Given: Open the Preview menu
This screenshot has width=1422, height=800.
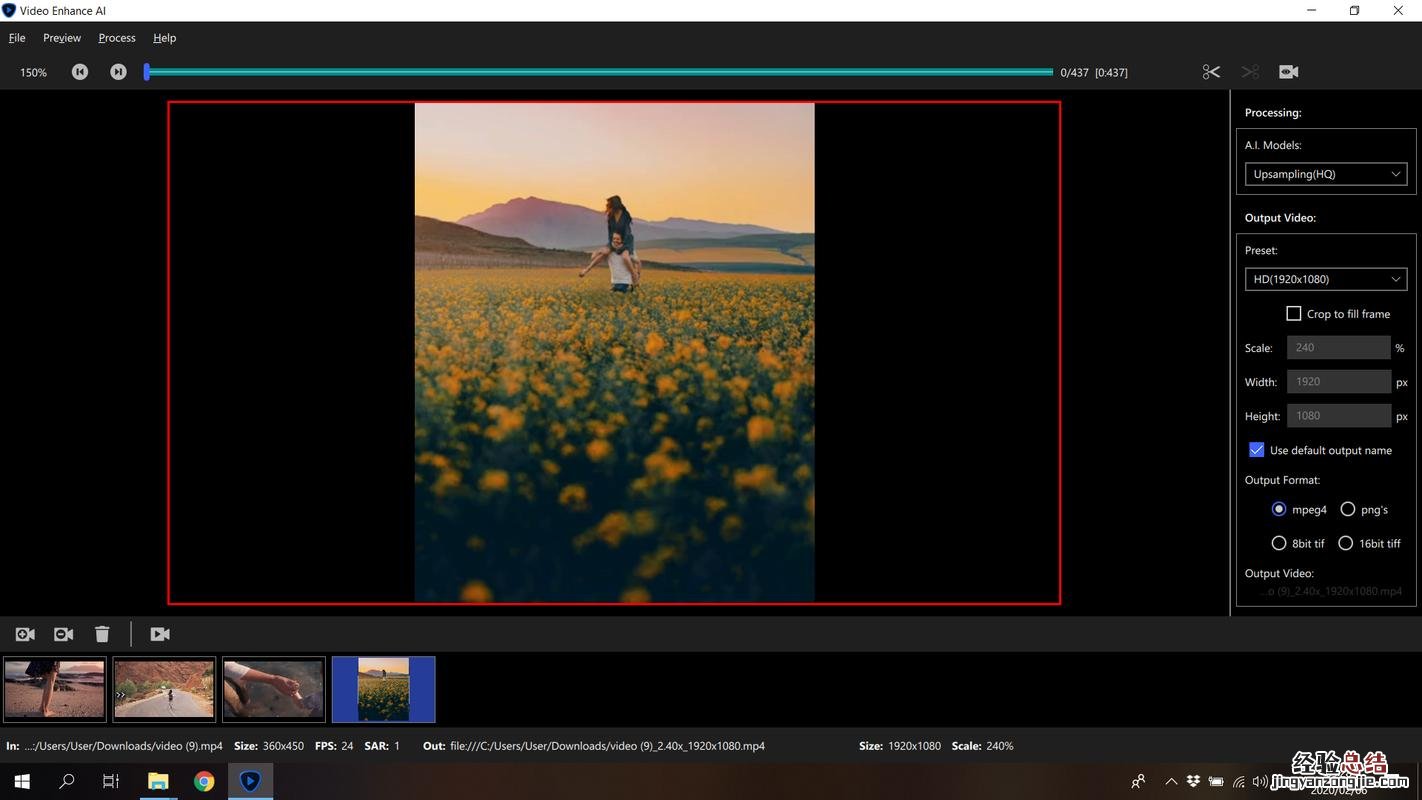Looking at the screenshot, I should [x=62, y=38].
